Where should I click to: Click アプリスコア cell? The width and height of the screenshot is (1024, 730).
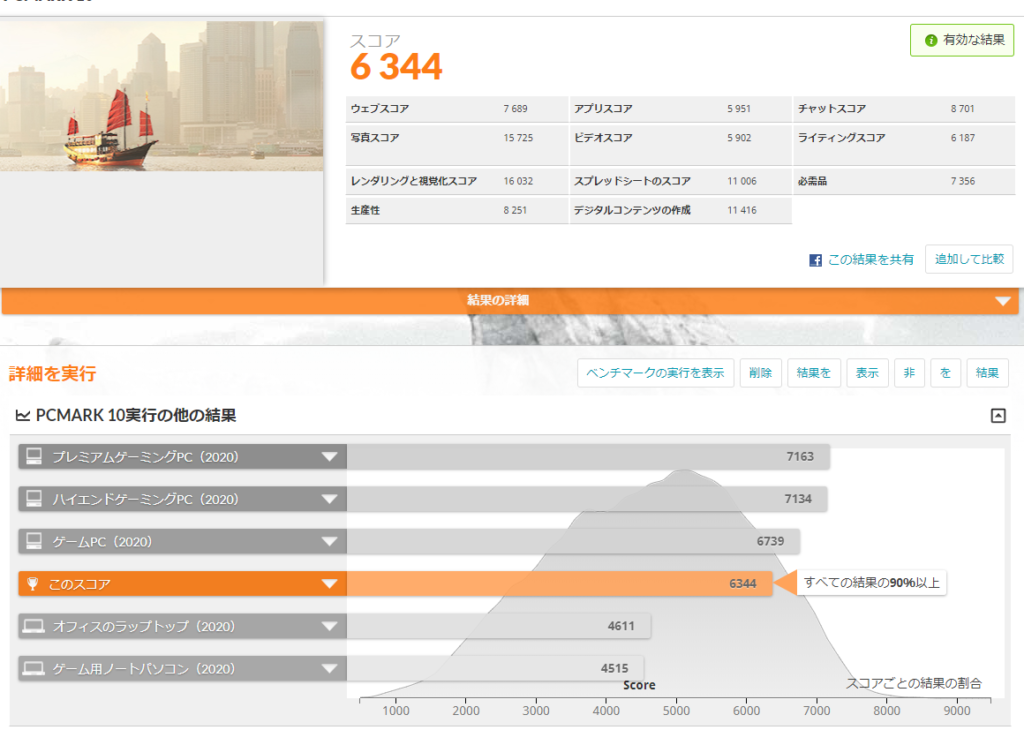[x=680, y=109]
